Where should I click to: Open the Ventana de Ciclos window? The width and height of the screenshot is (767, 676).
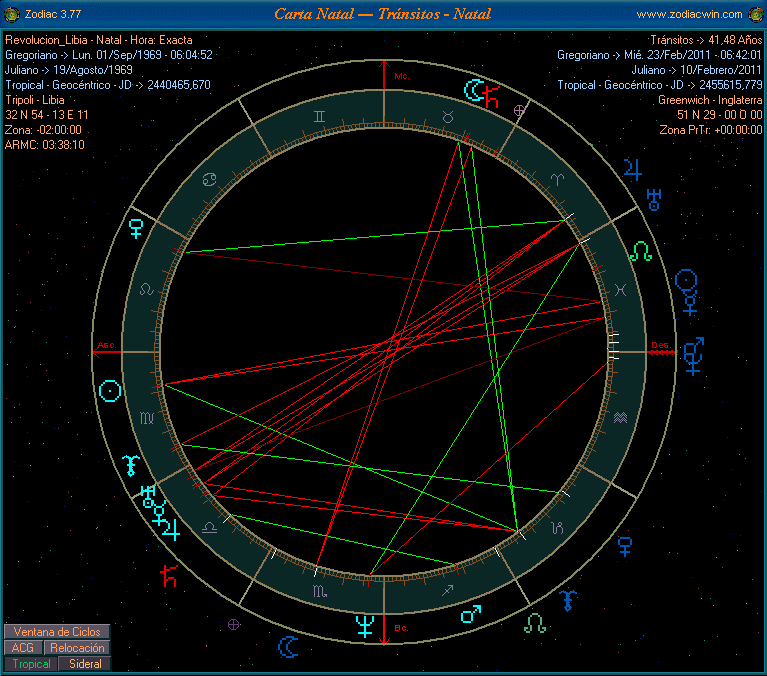tap(57, 631)
